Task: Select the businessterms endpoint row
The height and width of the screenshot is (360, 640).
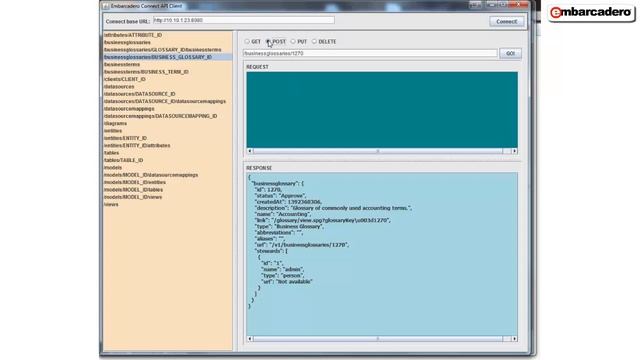Action: click(x=168, y=64)
